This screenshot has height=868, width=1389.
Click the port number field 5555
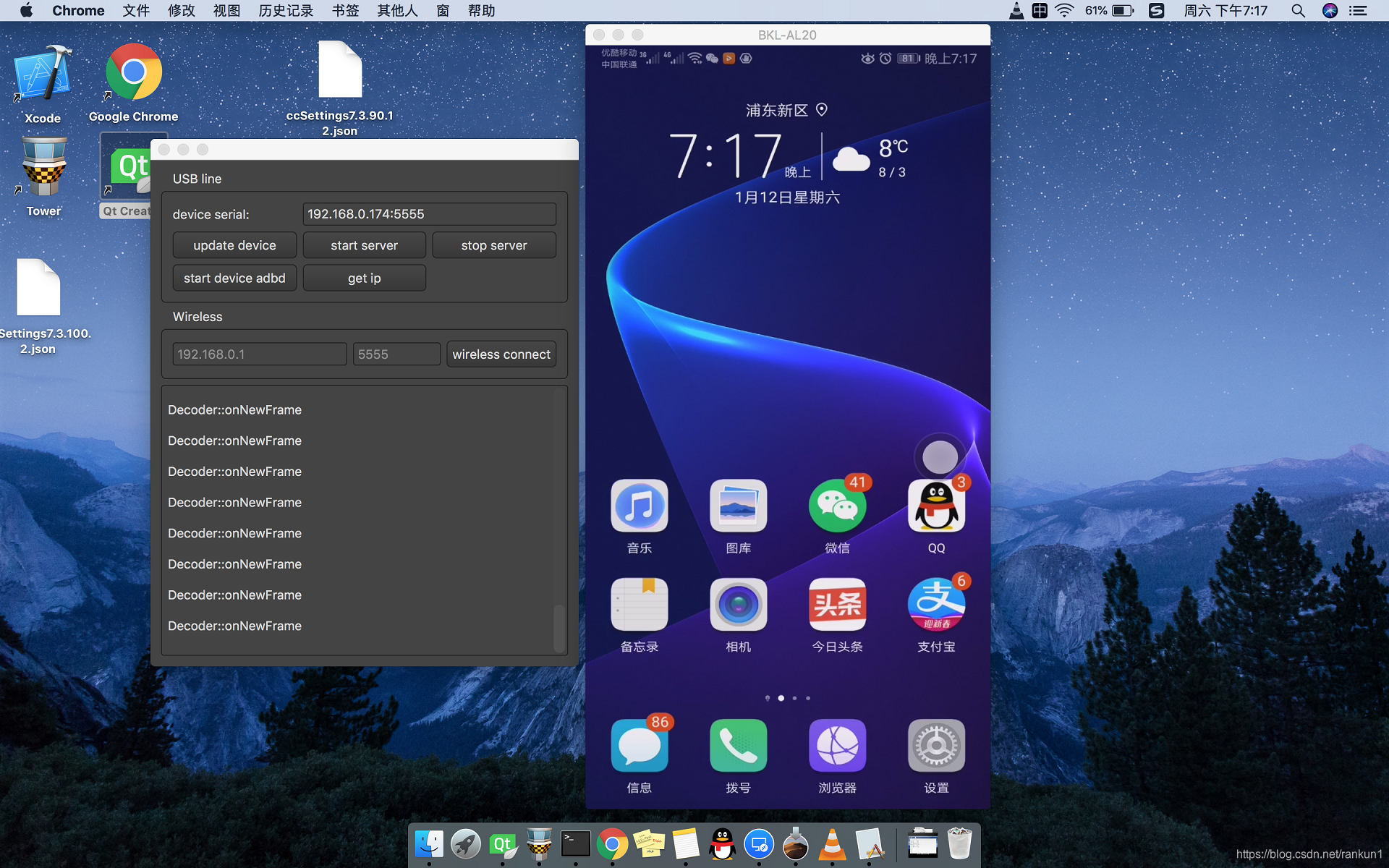pos(396,354)
